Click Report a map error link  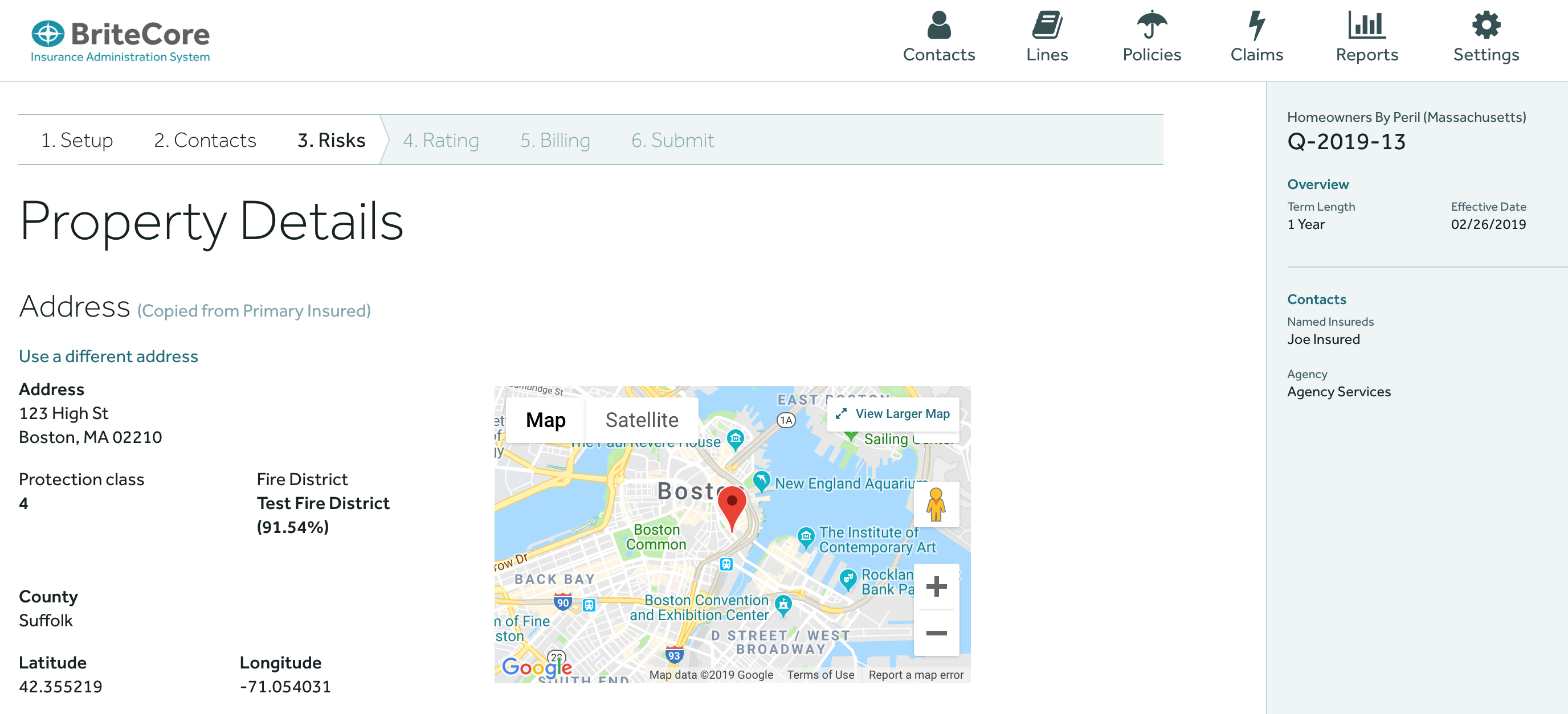(x=916, y=675)
